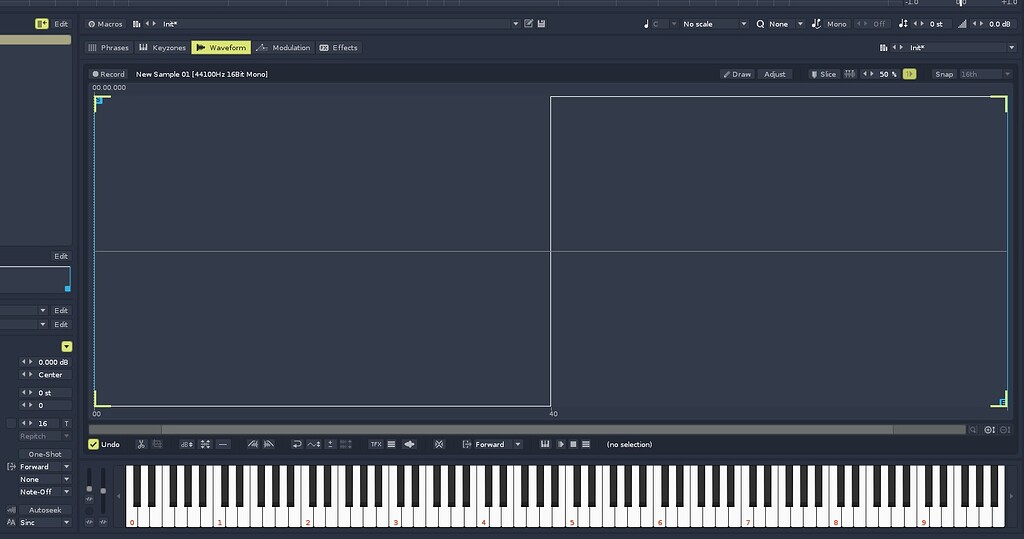
Task: Click the TFX process track effects icon
Action: click(376, 444)
